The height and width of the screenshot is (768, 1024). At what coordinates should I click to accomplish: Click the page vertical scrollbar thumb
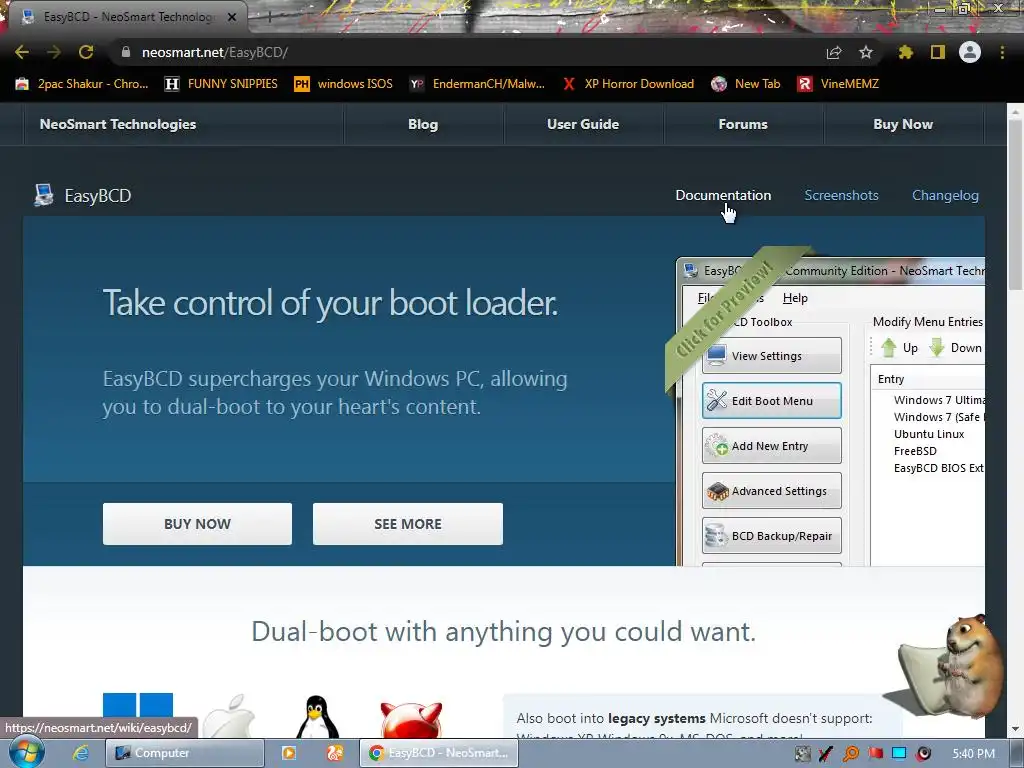[1016, 204]
